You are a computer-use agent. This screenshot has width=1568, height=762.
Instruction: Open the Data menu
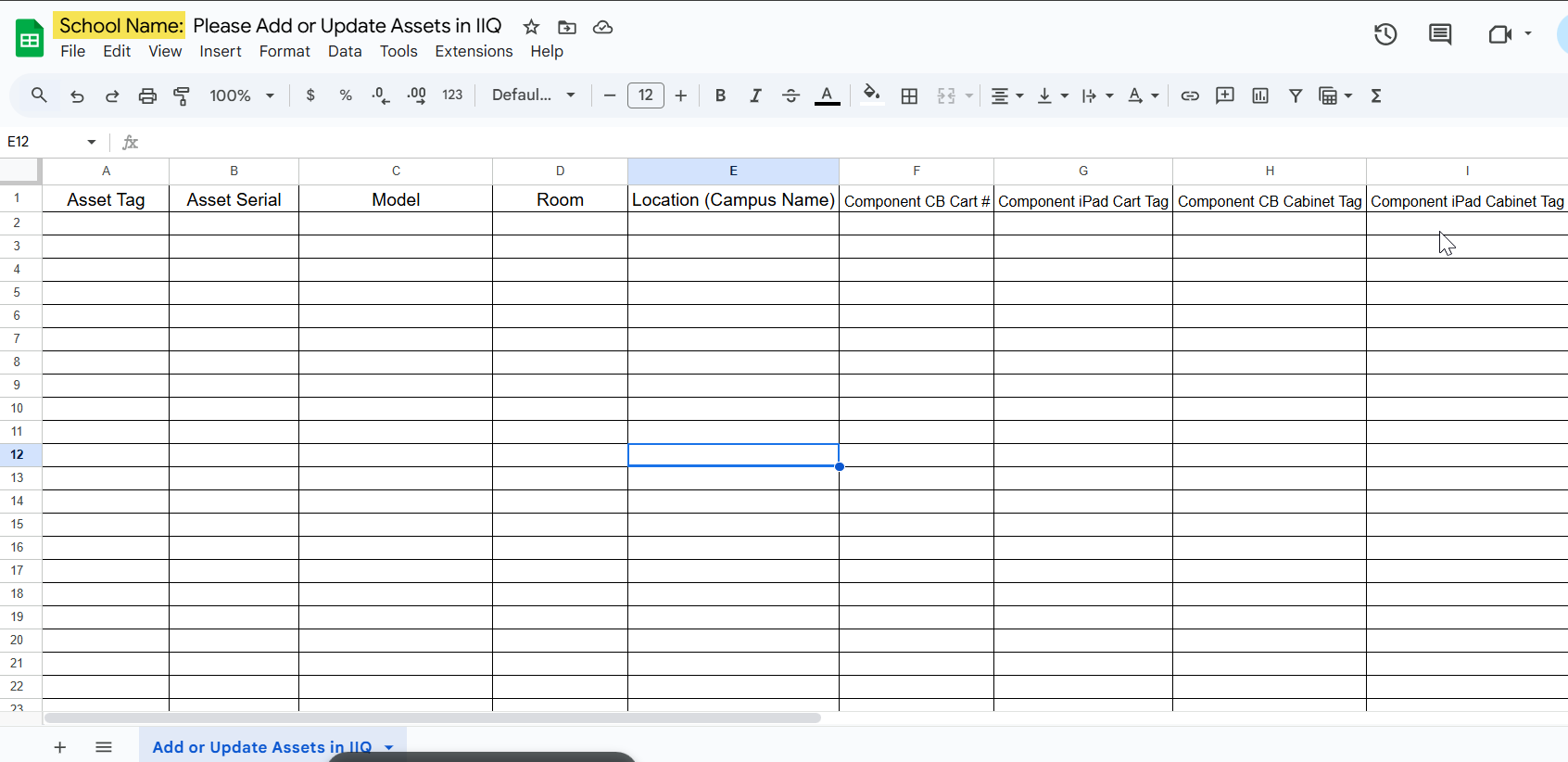point(345,51)
